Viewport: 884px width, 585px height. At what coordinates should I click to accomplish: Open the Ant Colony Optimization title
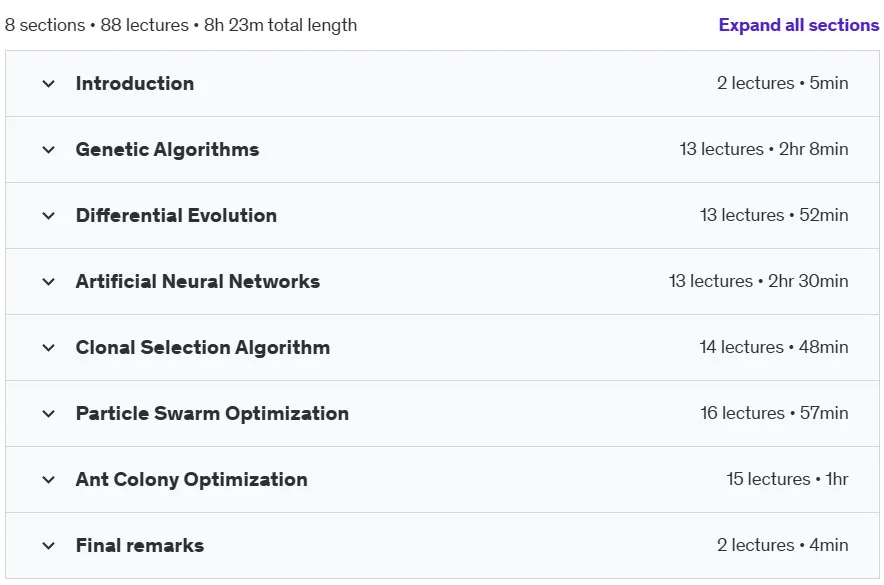coord(192,479)
